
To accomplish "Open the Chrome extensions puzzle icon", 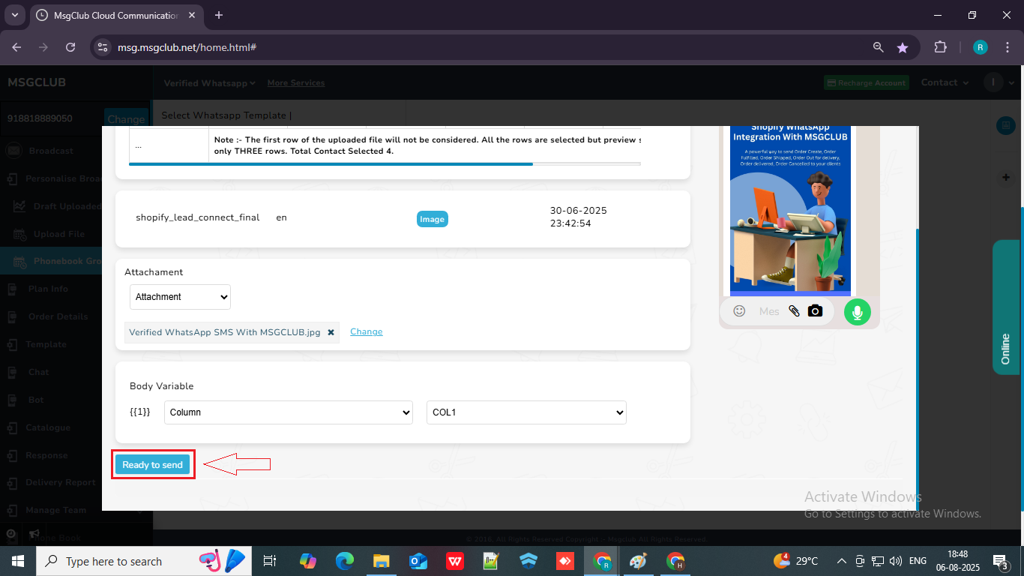I will pos(940,48).
